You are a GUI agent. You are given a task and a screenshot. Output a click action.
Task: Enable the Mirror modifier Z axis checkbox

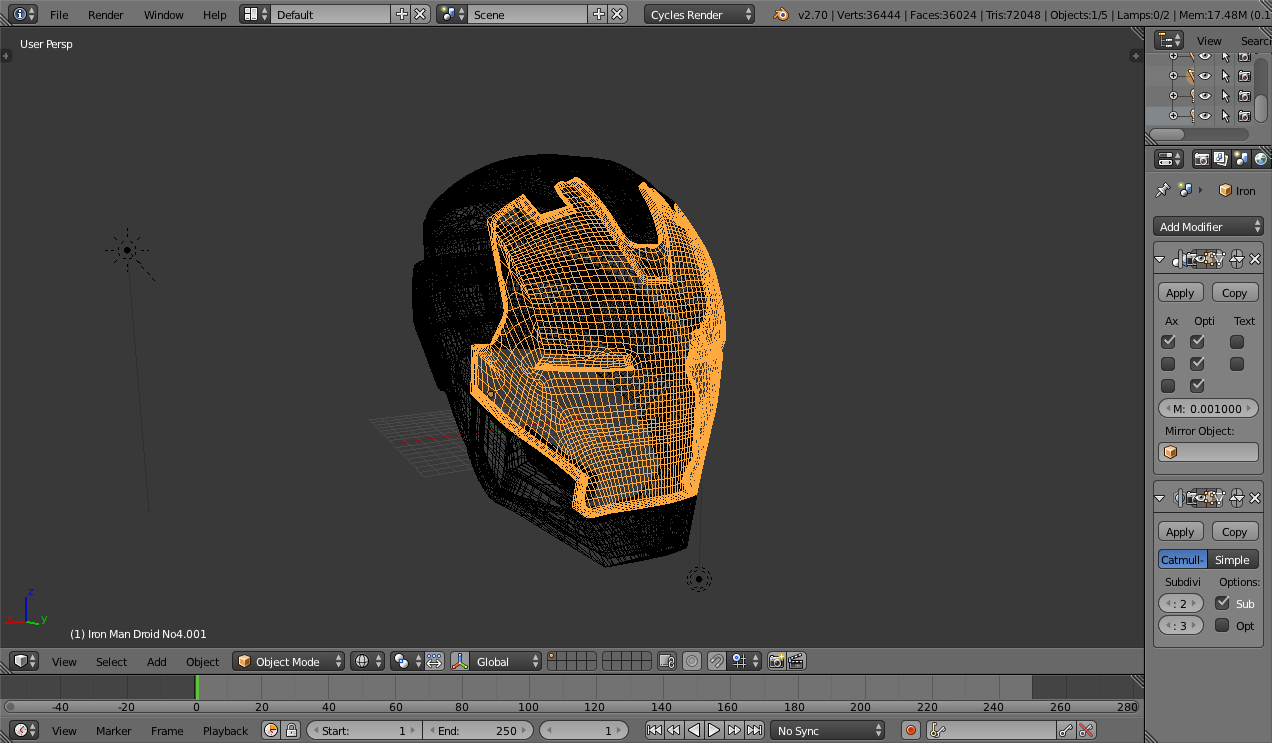point(1168,386)
